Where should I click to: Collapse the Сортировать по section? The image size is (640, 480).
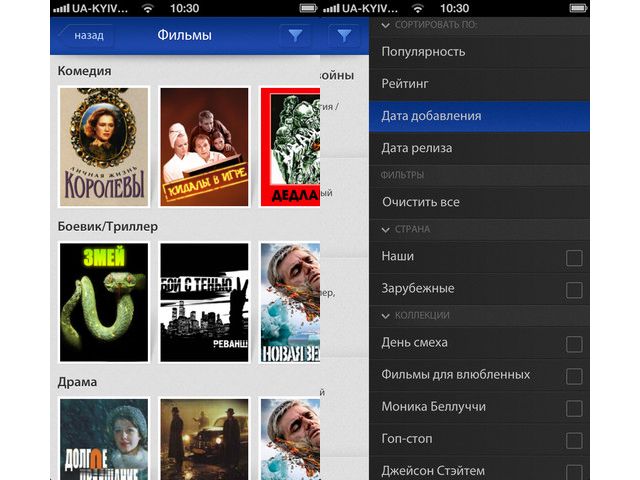click(385, 25)
